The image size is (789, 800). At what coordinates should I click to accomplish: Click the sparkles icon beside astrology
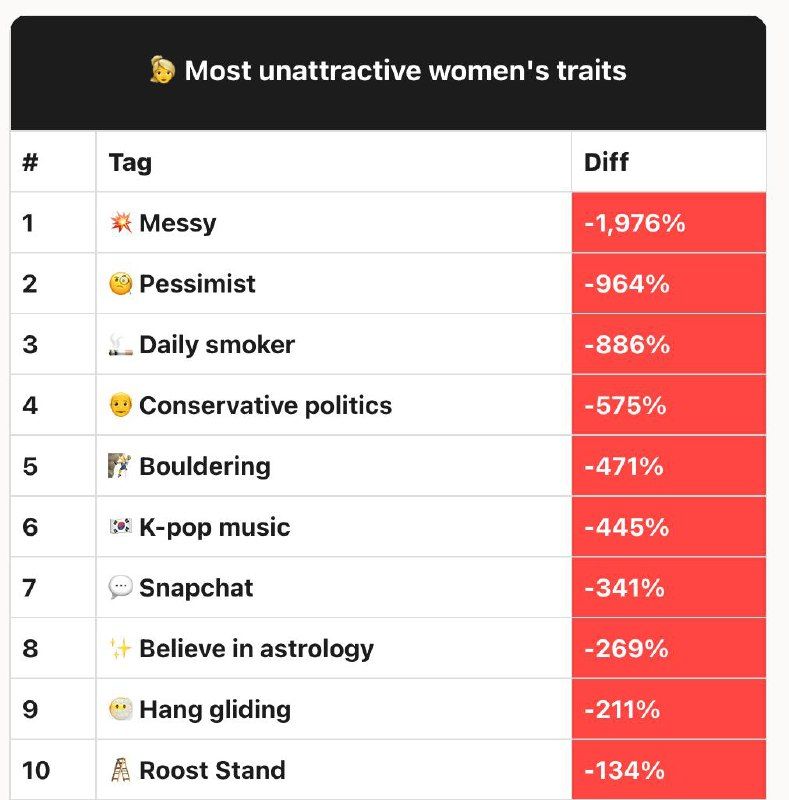click(x=120, y=649)
